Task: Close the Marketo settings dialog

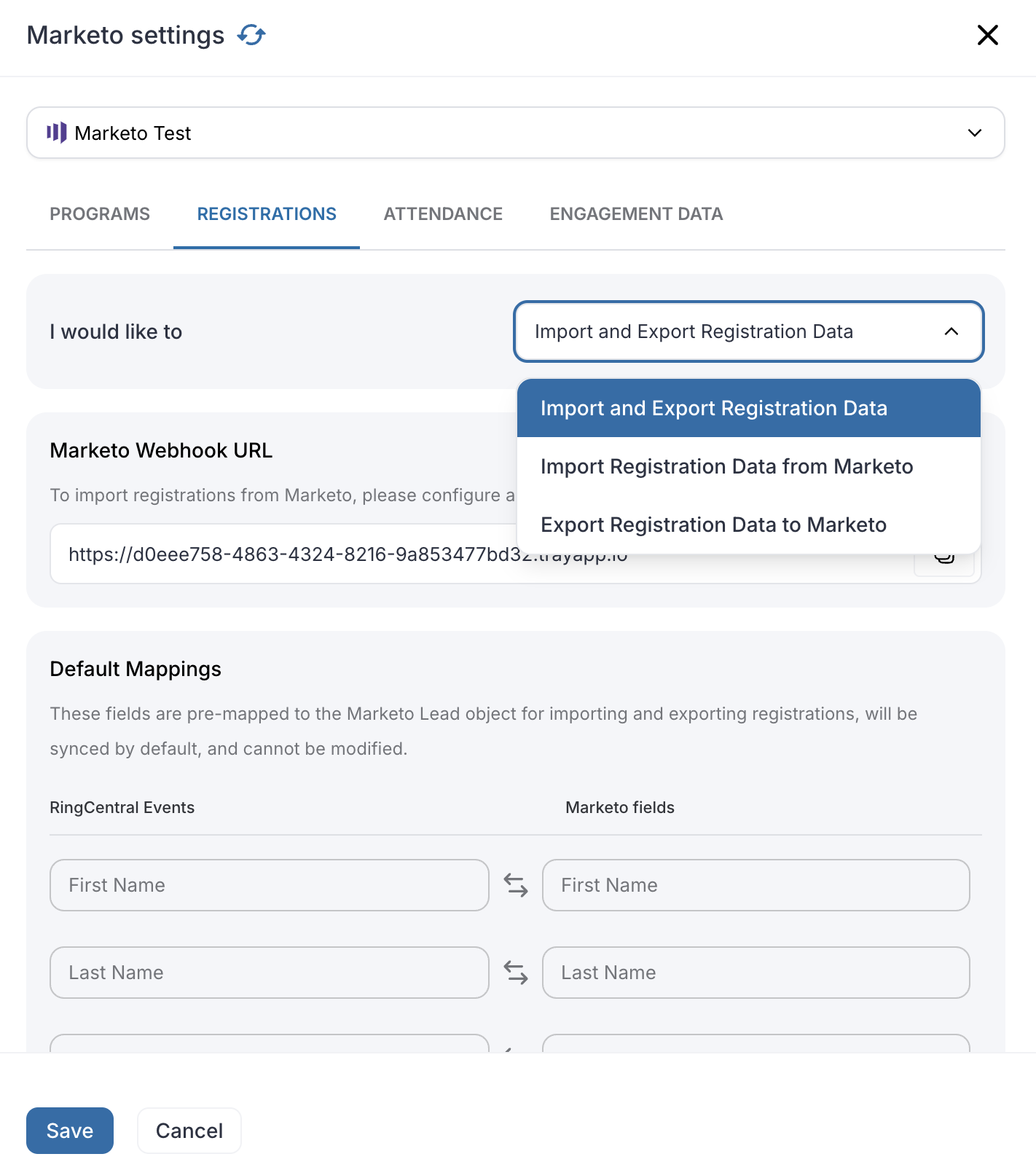Action: point(987,35)
